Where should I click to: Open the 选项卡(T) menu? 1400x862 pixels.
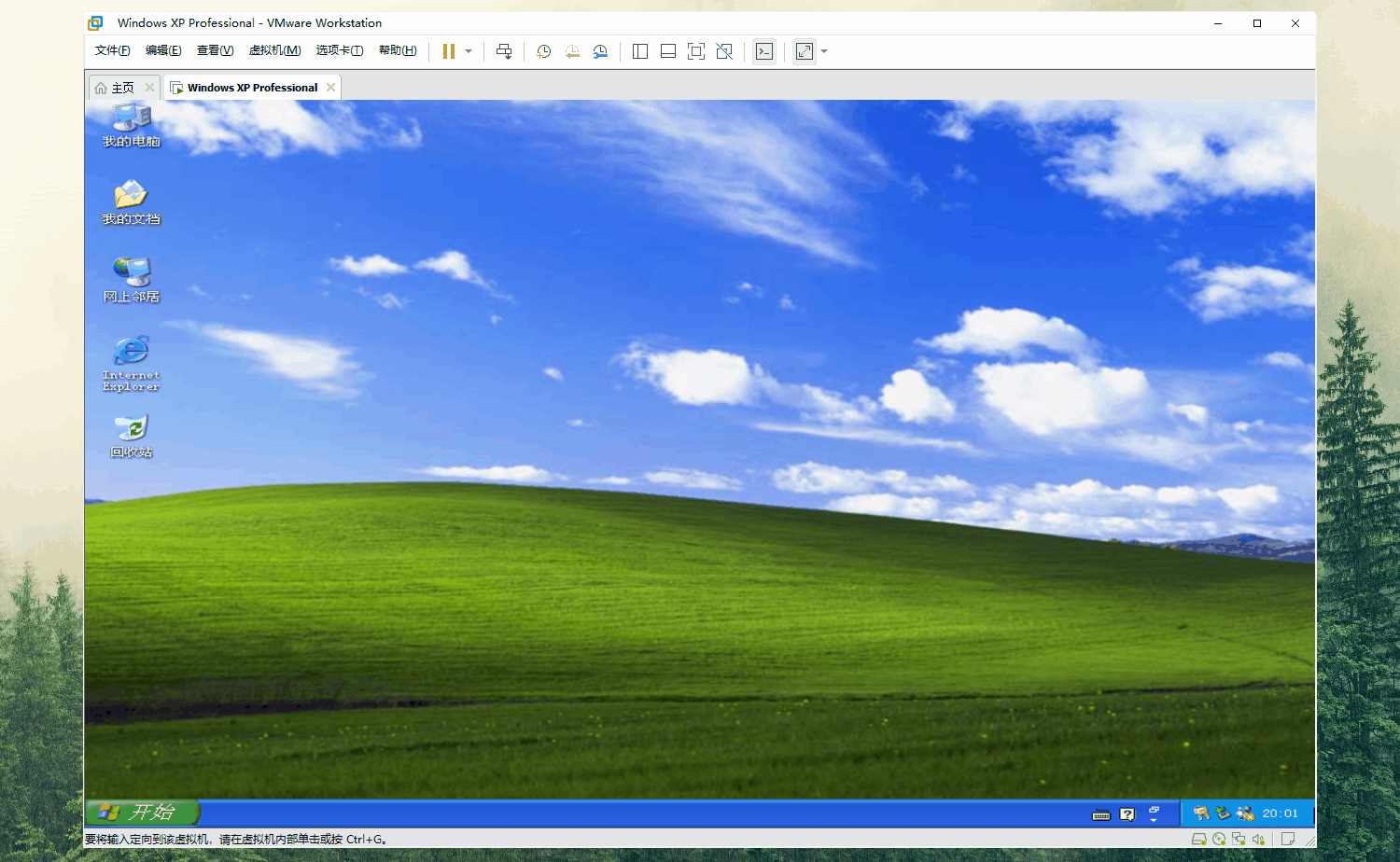340,50
